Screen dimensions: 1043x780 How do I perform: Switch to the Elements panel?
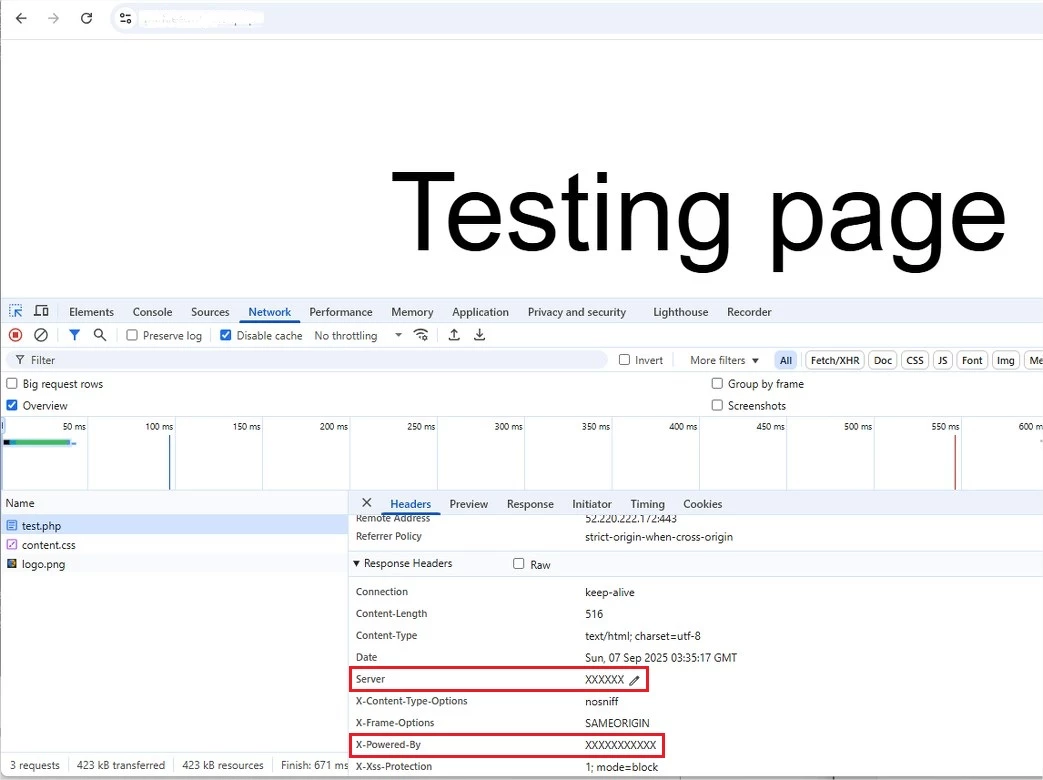91,312
